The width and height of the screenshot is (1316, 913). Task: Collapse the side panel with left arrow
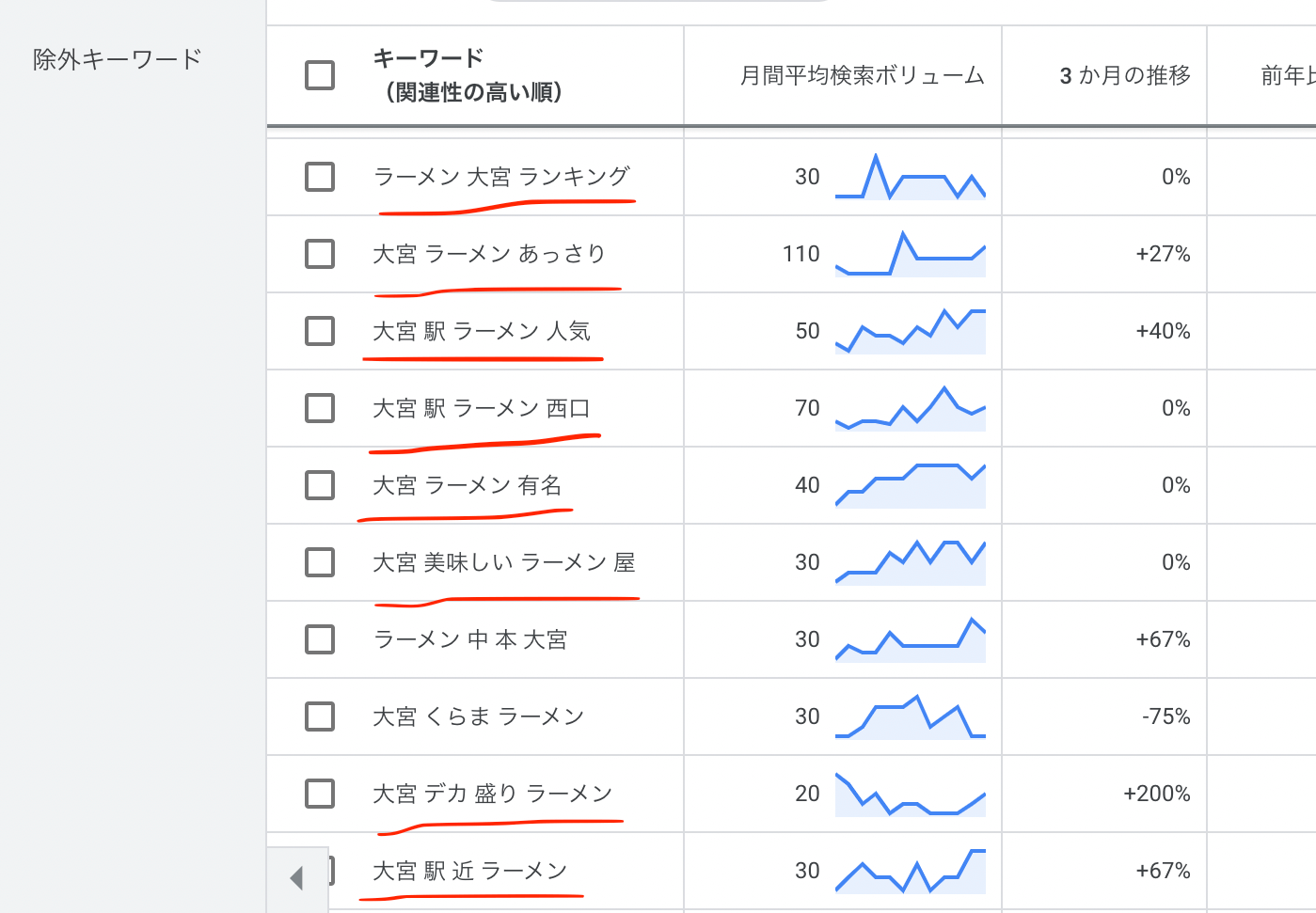tap(297, 879)
